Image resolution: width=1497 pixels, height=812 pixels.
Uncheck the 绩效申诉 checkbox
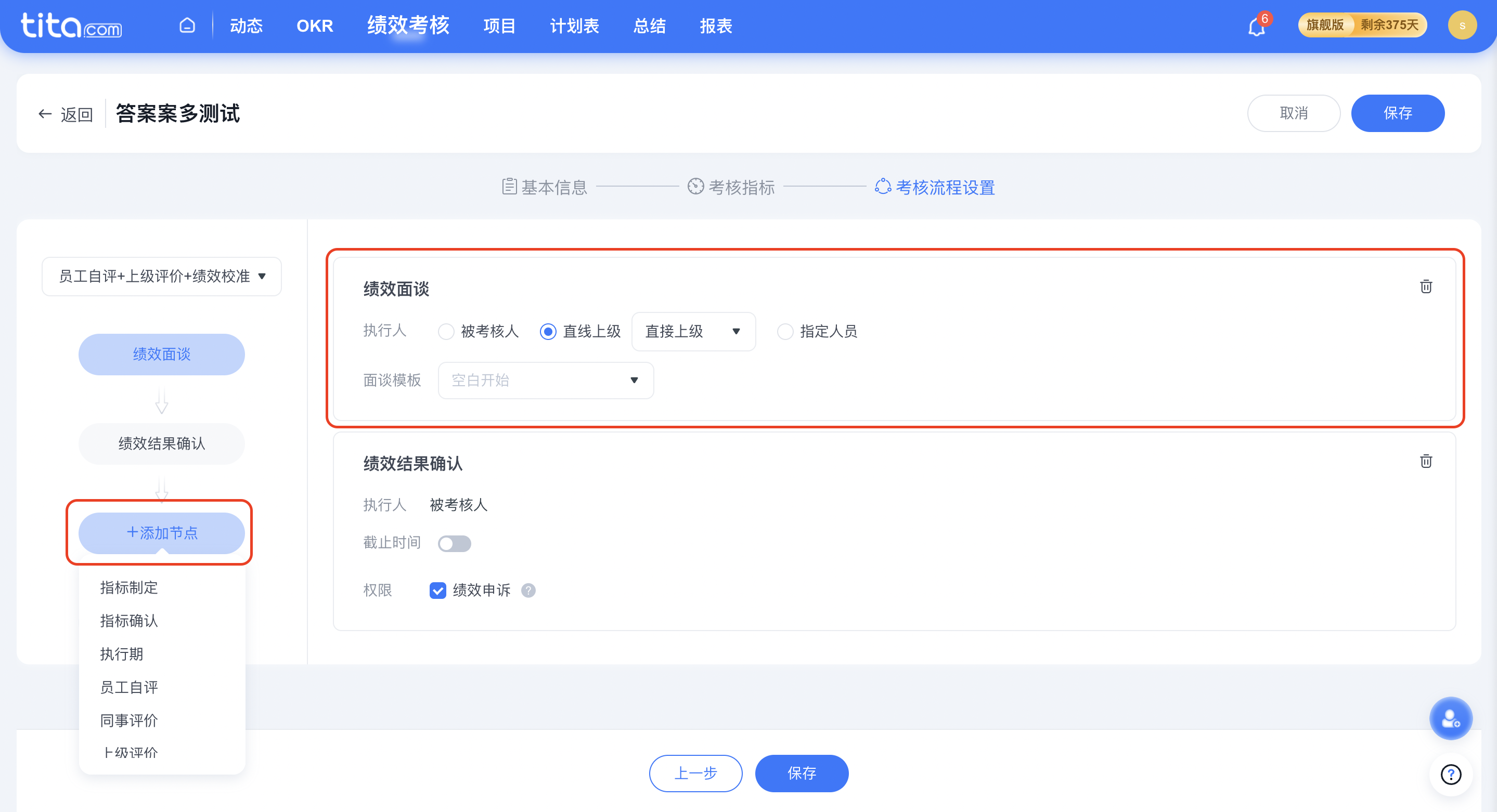(x=437, y=591)
